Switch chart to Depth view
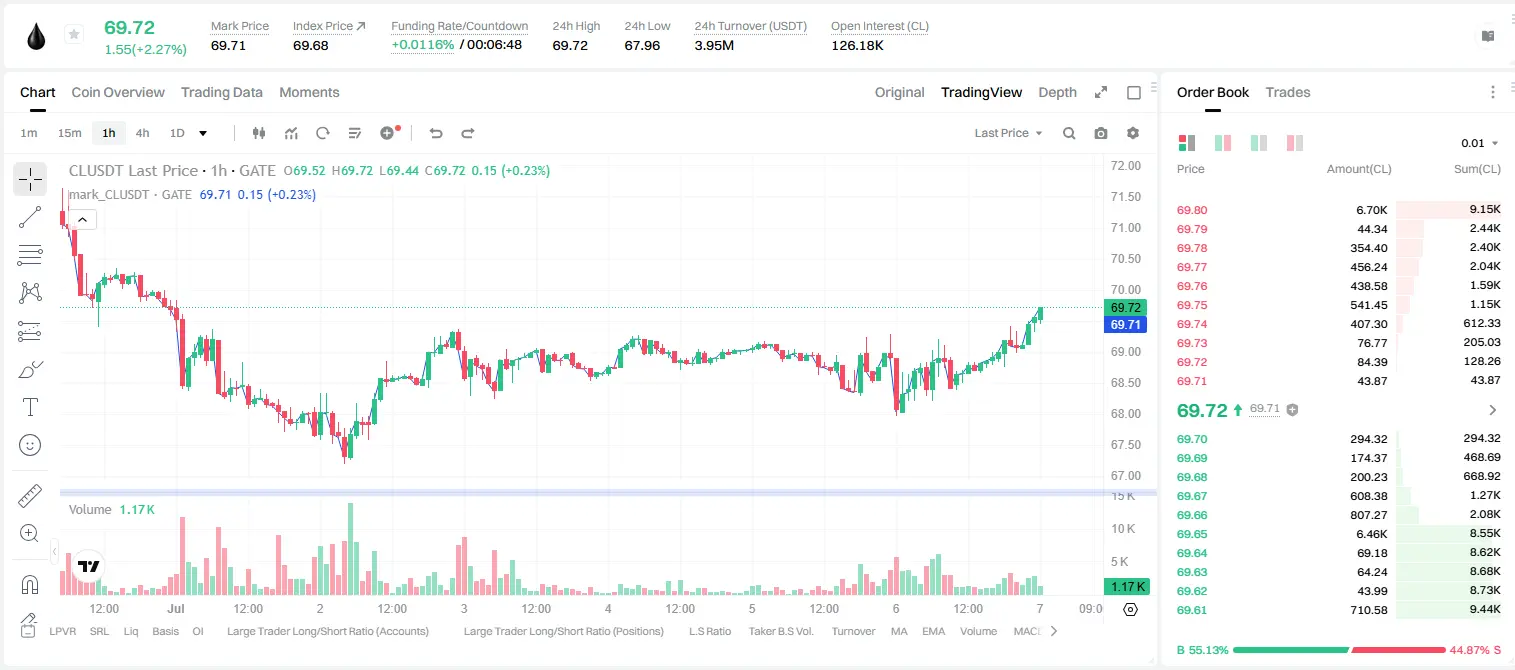This screenshot has height=670, width=1515. click(1057, 92)
